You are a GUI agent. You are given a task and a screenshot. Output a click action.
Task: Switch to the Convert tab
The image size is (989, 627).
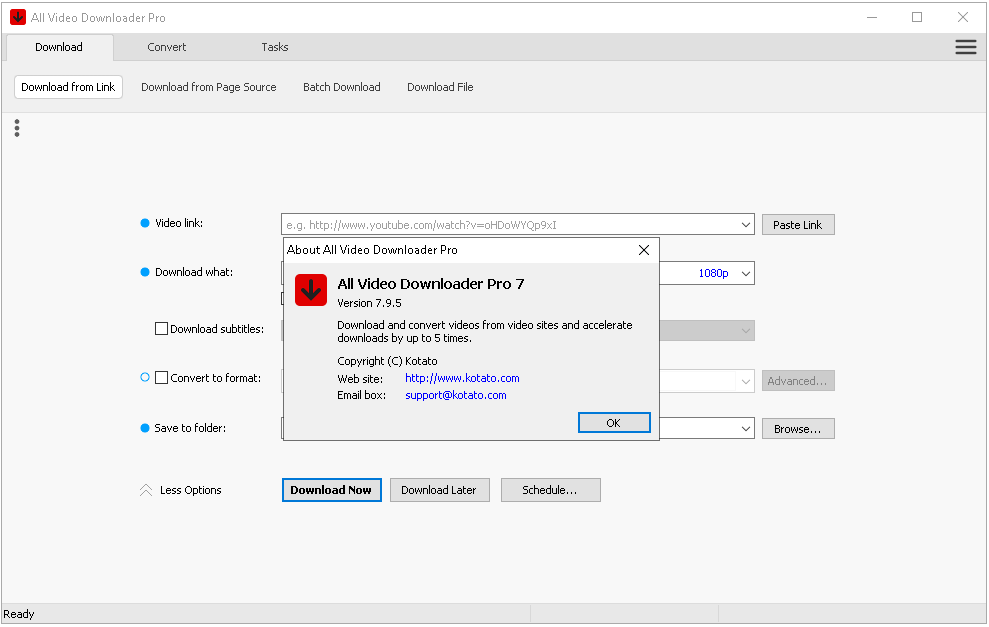point(167,47)
